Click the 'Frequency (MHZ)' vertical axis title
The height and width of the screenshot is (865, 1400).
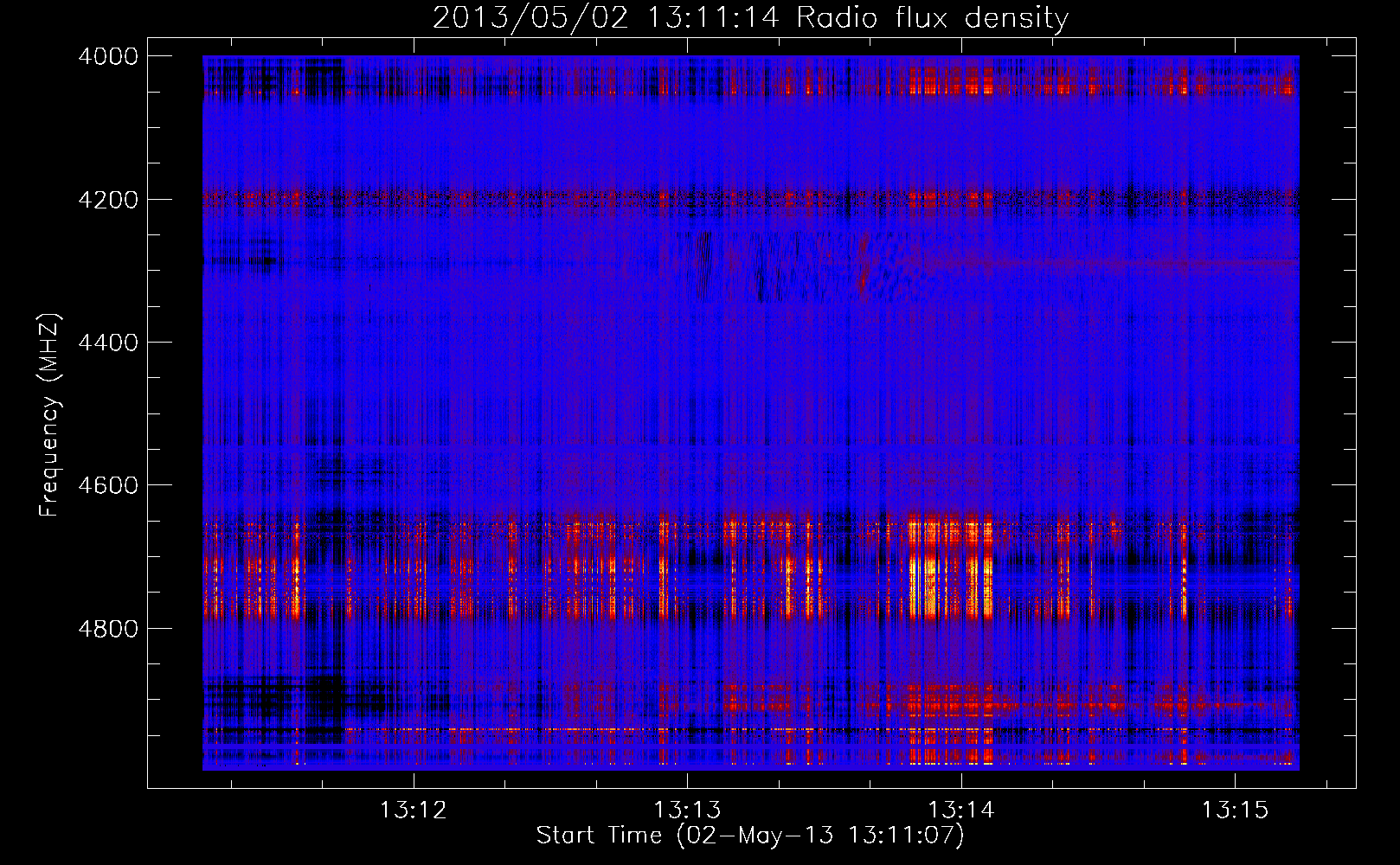tap(50, 415)
